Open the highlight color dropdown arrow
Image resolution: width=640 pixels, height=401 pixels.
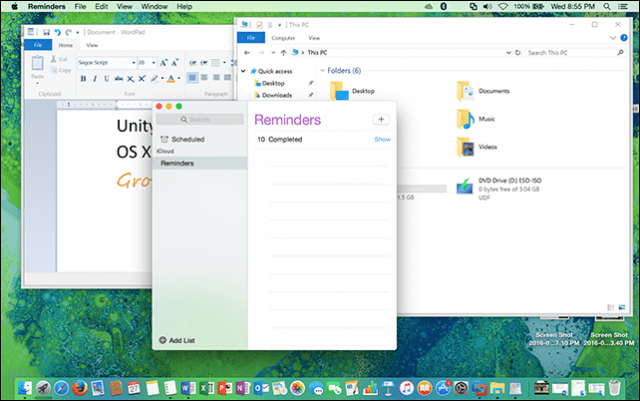pos(162,78)
